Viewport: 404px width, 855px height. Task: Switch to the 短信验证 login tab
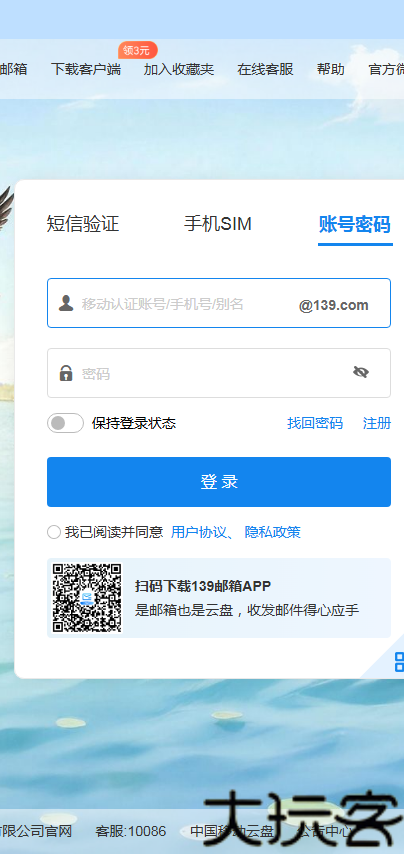[x=83, y=224]
